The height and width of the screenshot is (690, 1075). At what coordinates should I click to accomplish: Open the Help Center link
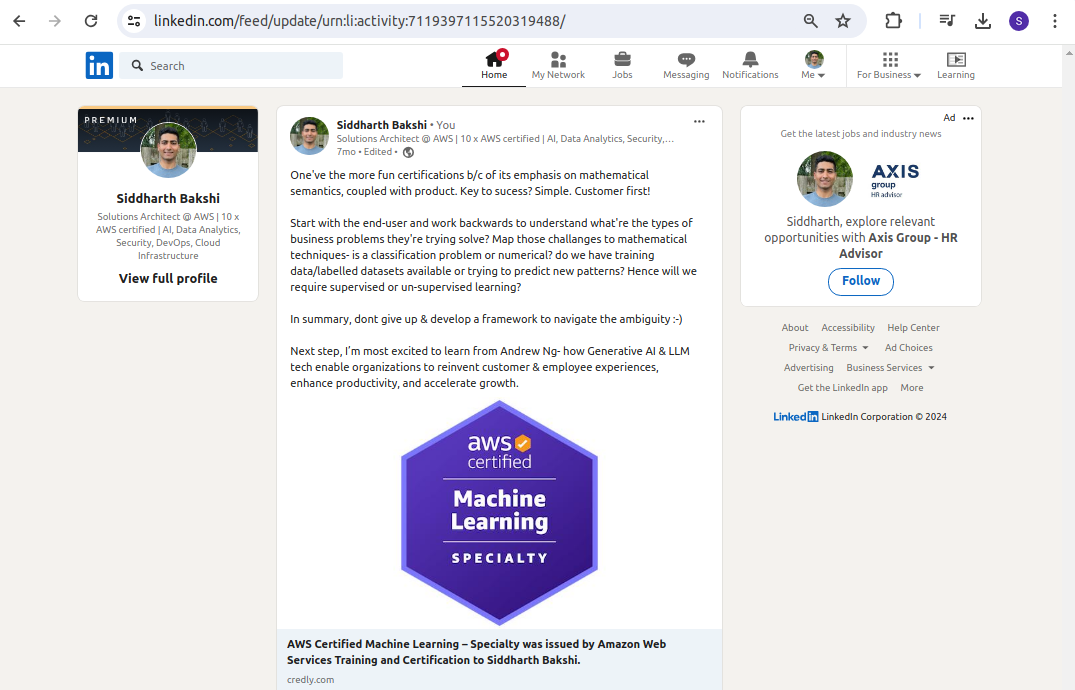tap(913, 328)
